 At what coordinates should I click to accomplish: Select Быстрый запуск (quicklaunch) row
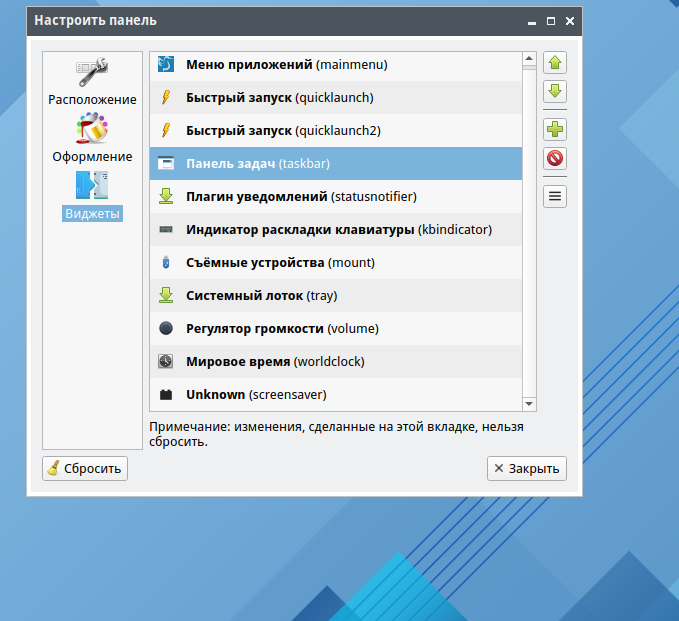(336, 97)
